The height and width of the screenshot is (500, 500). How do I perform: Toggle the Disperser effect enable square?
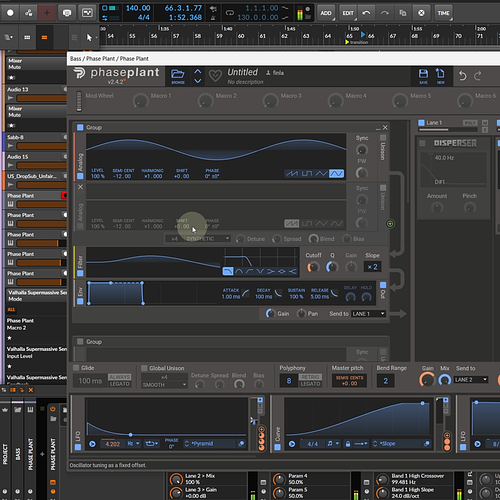click(x=422, y=143)
